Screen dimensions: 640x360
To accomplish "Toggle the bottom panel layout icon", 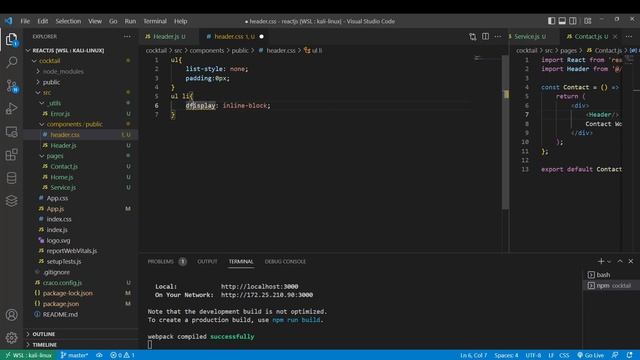I will [x=562, y=21].
